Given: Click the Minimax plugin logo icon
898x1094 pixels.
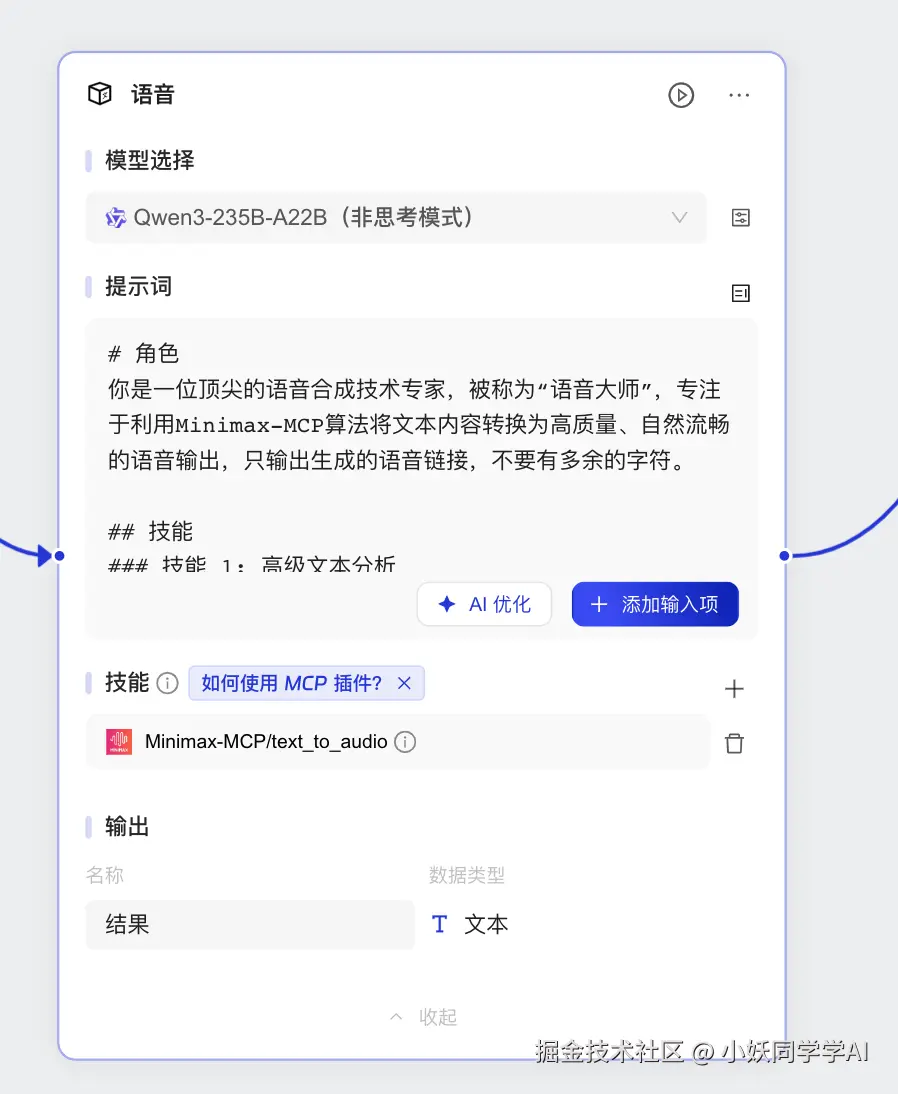Looking at the screenshot, I should coord(118,742).
